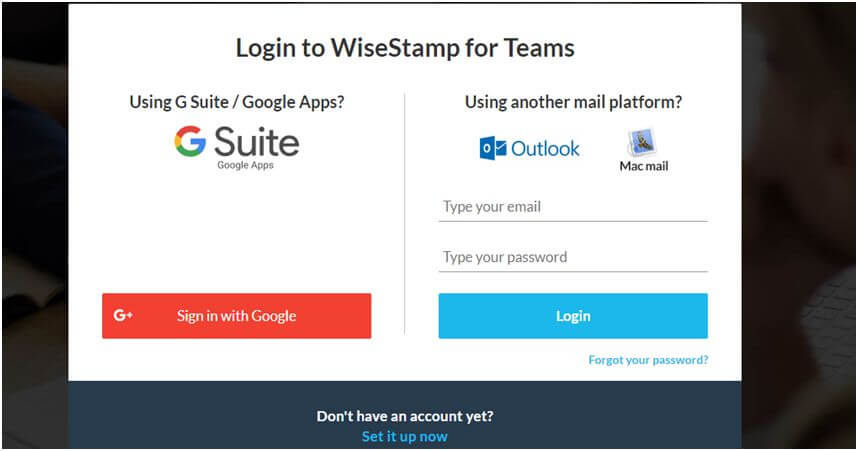The height and width of the screenshot is (451, 858).
Task: Click the Using G Suite / Google Apps heading
Action: pyautogui.click(x=237, y=102)
